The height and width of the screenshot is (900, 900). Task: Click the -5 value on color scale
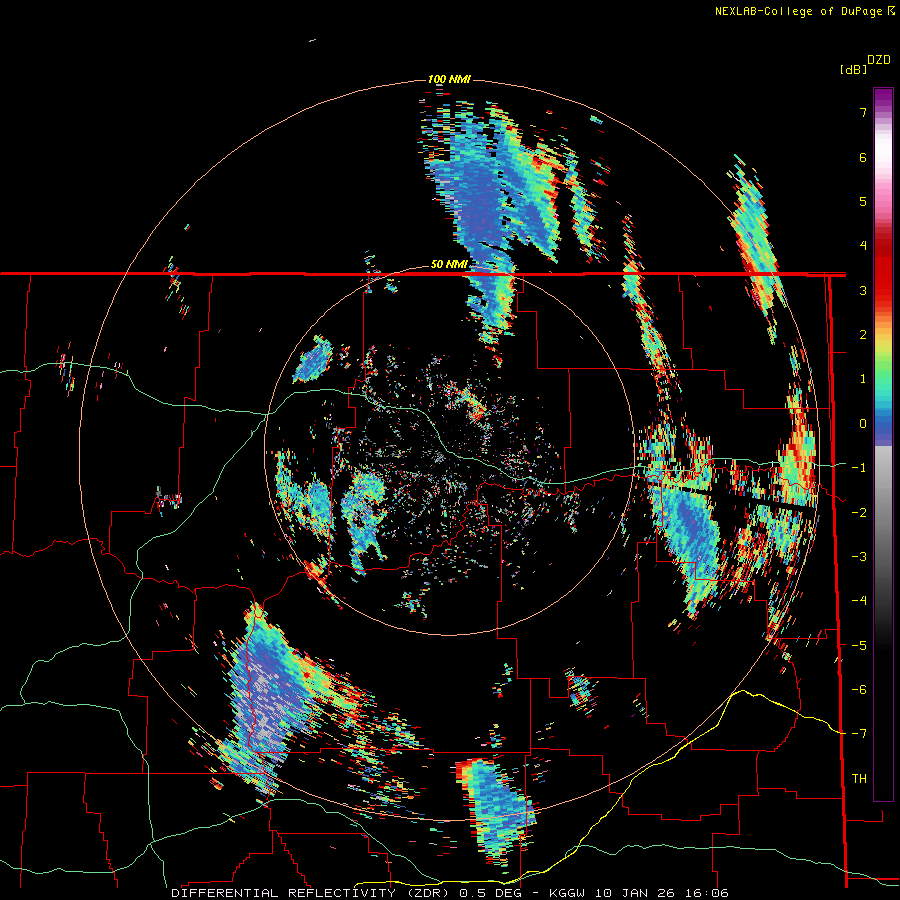859,645
